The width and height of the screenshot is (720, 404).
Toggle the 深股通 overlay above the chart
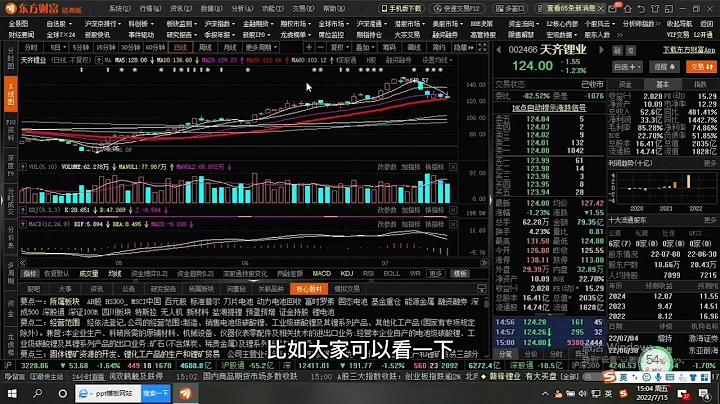[346, 60]
